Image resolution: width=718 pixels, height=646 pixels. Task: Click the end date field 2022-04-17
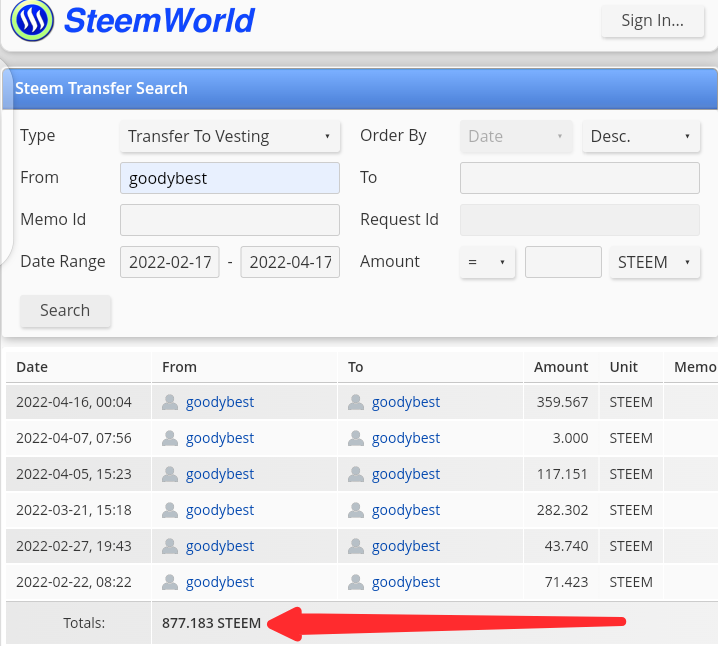point(290,262)
